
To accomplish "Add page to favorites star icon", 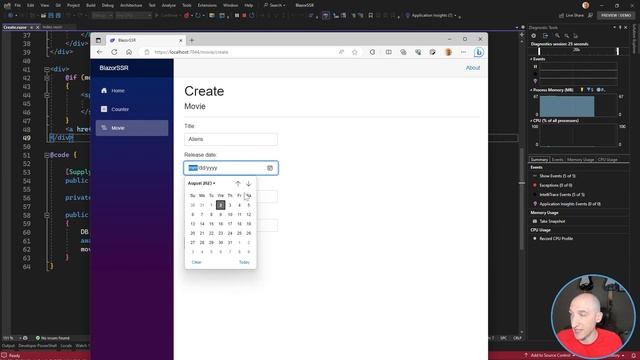I will (355, 52).
